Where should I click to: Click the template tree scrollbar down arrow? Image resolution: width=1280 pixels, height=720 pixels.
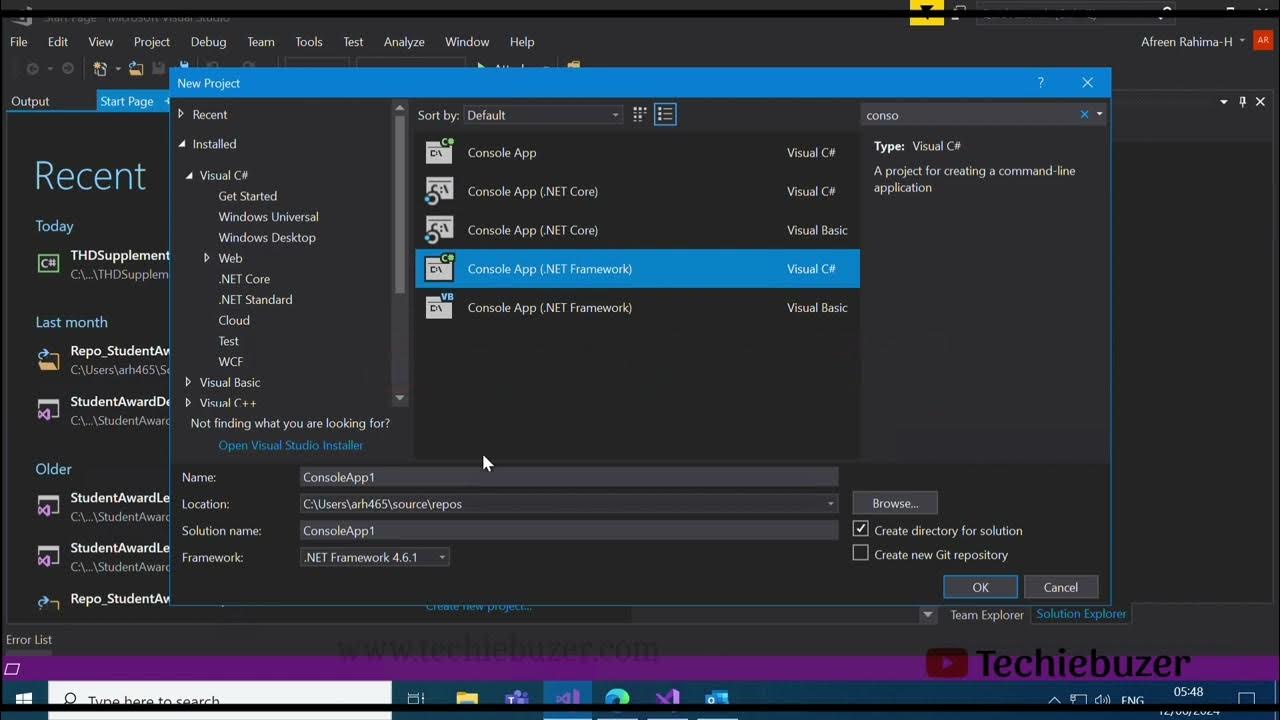pyautogui.click(x=400, y=397)
